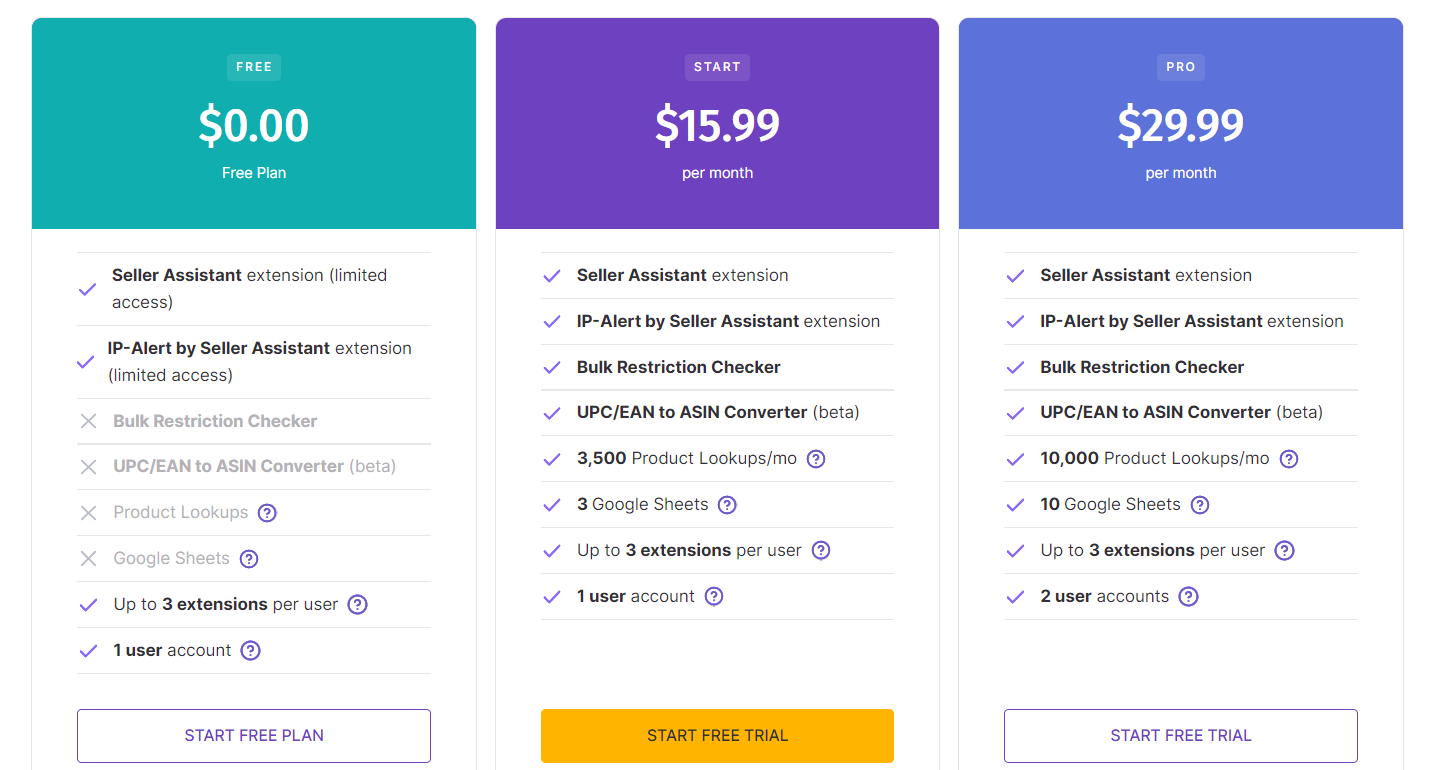Select the FREE plan badge

tap(253, 67)
